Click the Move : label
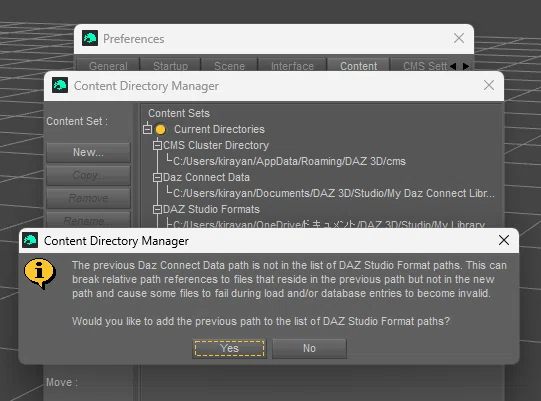541x401 pixels. coord(62,382)
